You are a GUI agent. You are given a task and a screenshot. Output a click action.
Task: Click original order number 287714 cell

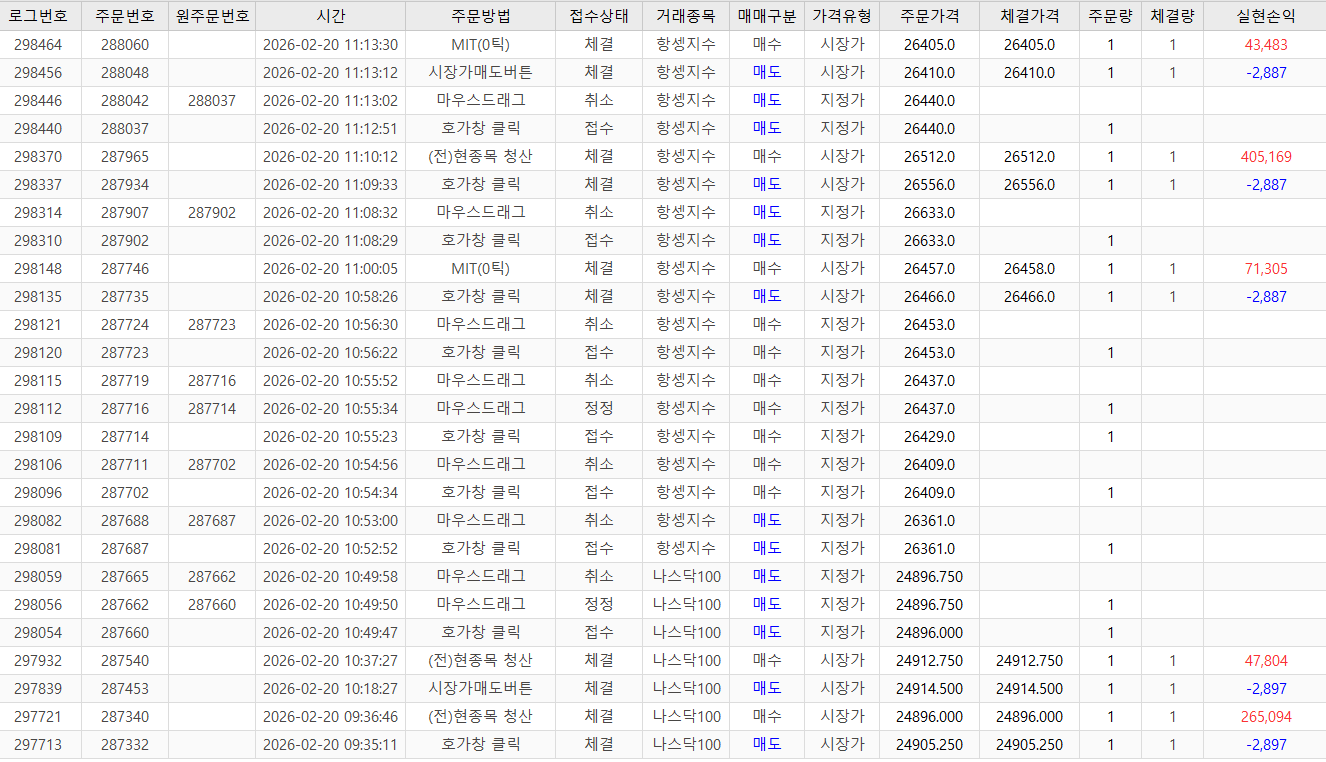point(212,409)
